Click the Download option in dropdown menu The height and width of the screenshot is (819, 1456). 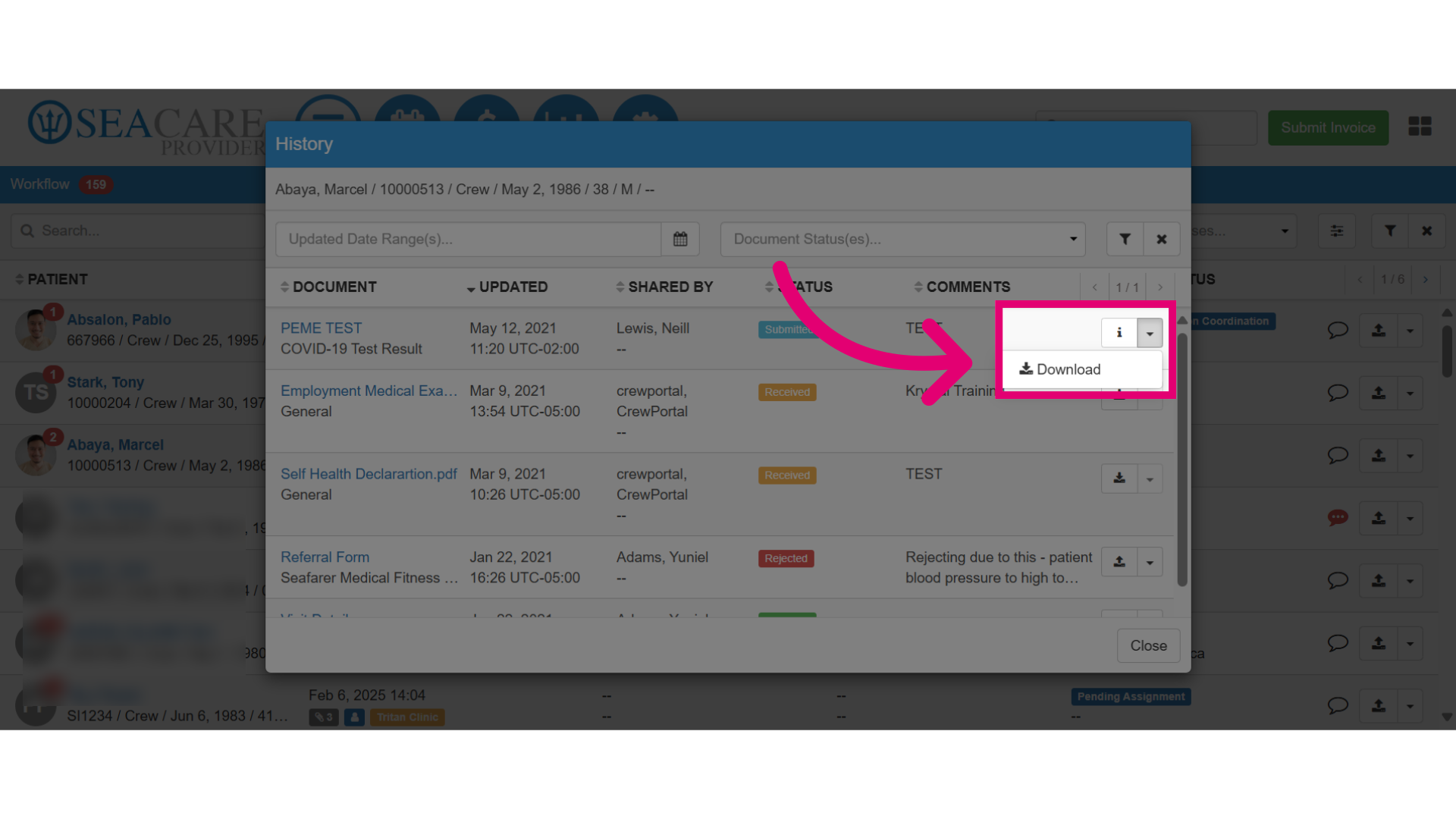click(x=1059, y=369)
